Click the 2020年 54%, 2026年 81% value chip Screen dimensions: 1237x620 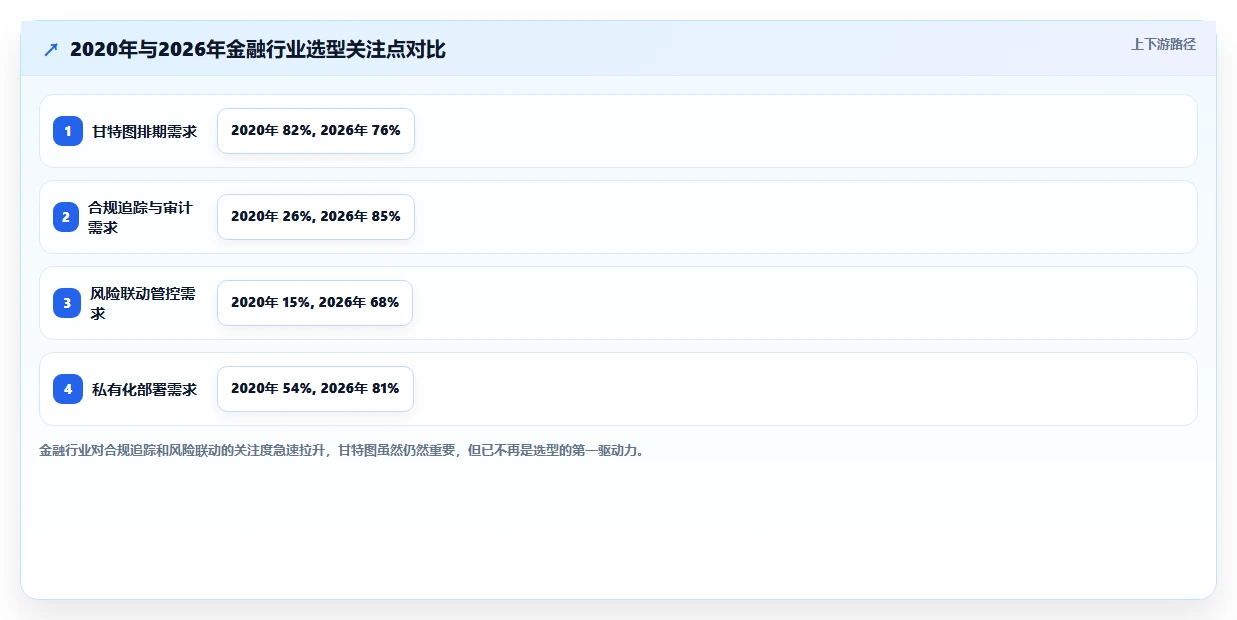(x=315, y=389)
